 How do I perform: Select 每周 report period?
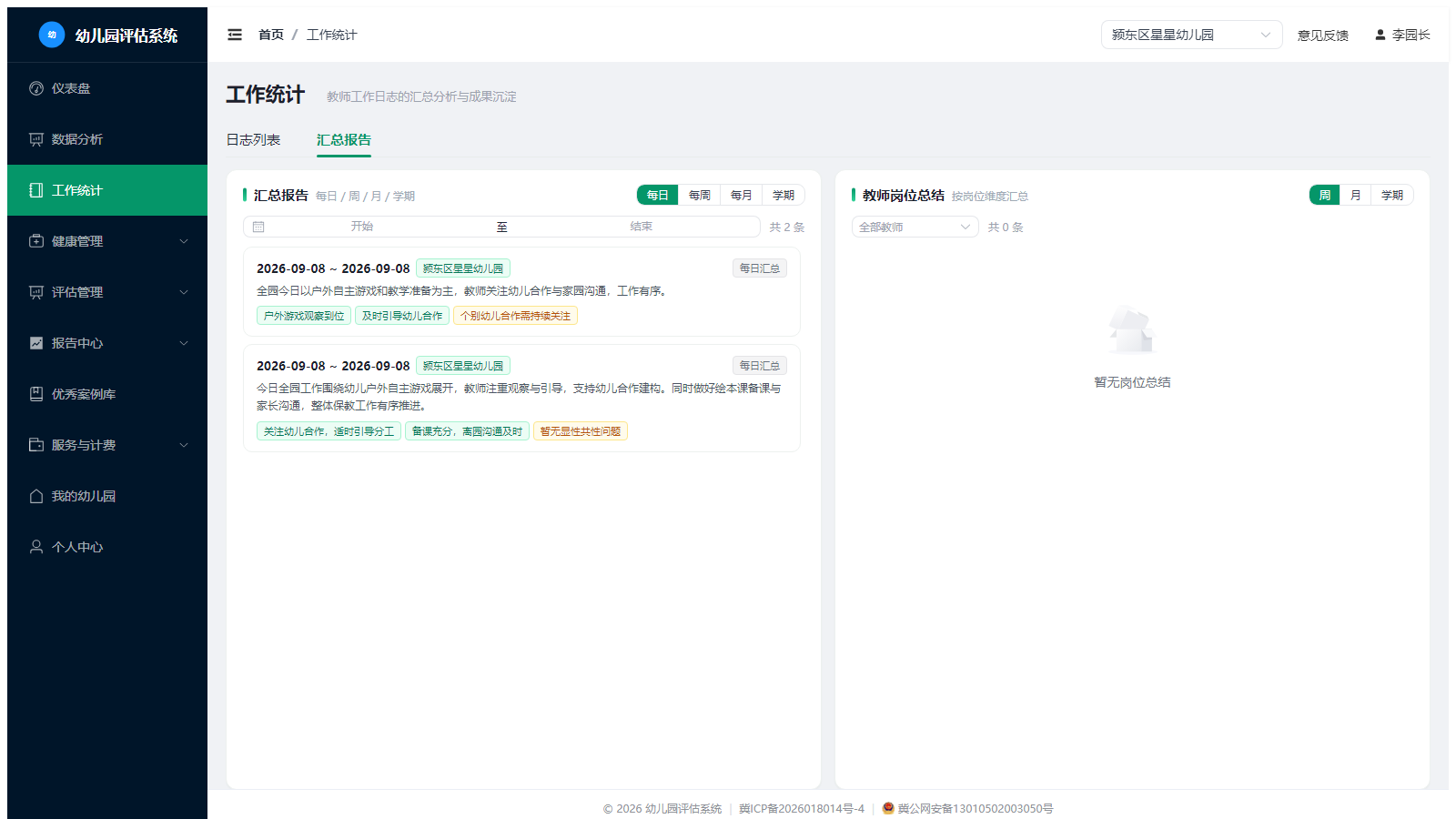coord(700,195)
